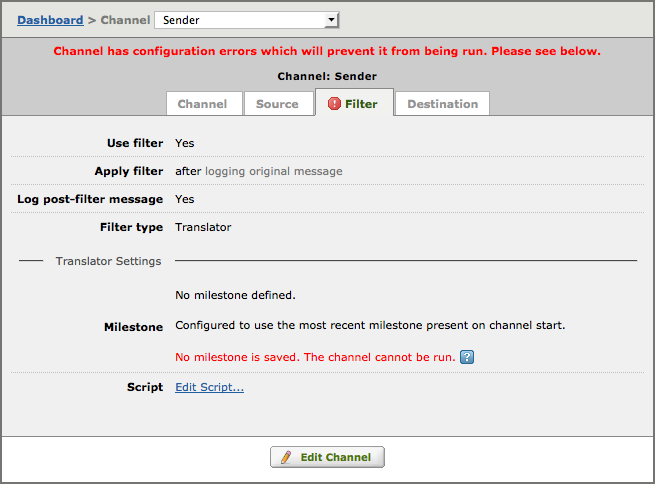Click the 'Milestone' label
655x484 pixels.
point(133,327)
